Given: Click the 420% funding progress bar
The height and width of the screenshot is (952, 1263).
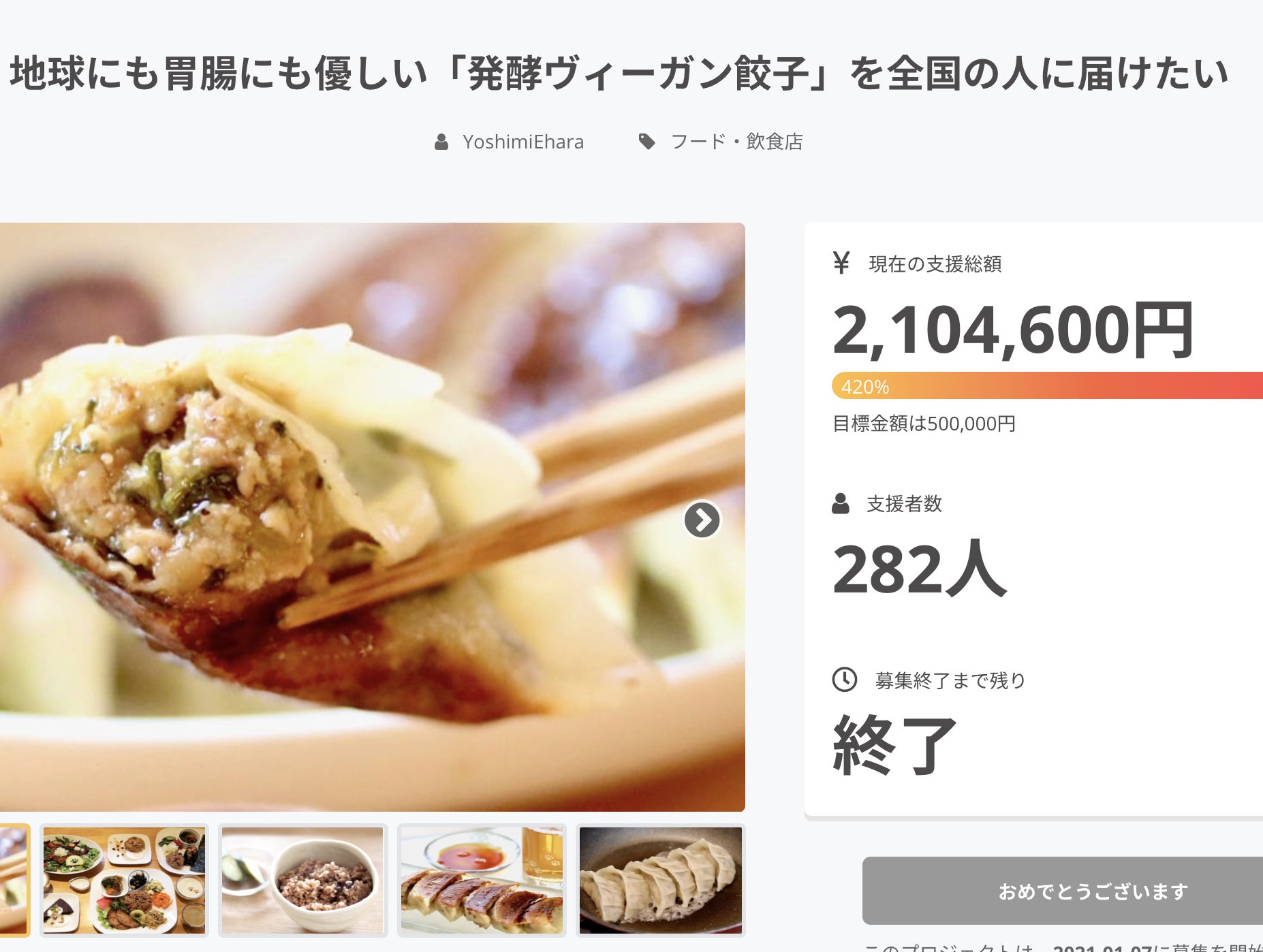Looking at the screenshot, I should point(1047,386).
